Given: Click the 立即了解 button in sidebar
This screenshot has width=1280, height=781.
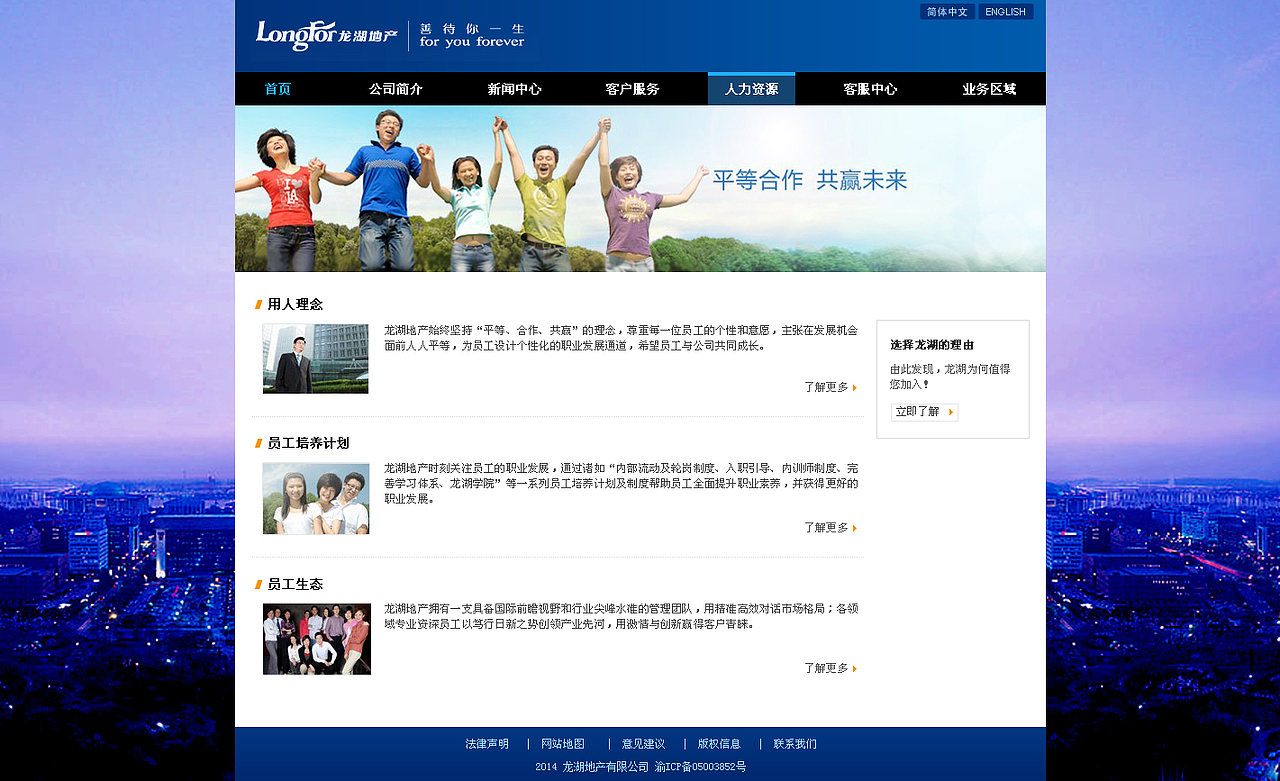Looking at the screenshot, I should pyautogui.click(x=924, y=411).
